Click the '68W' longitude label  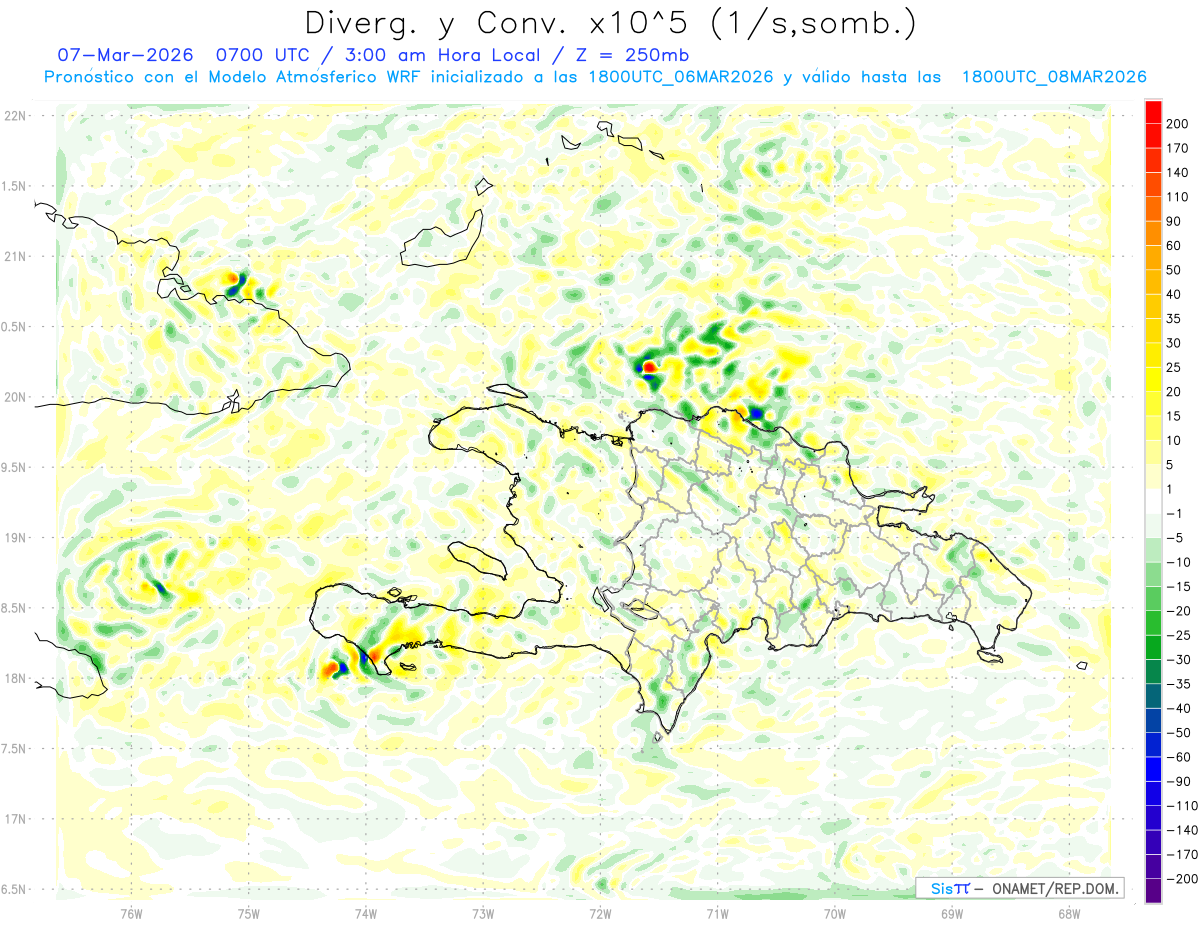point(1069,914)
